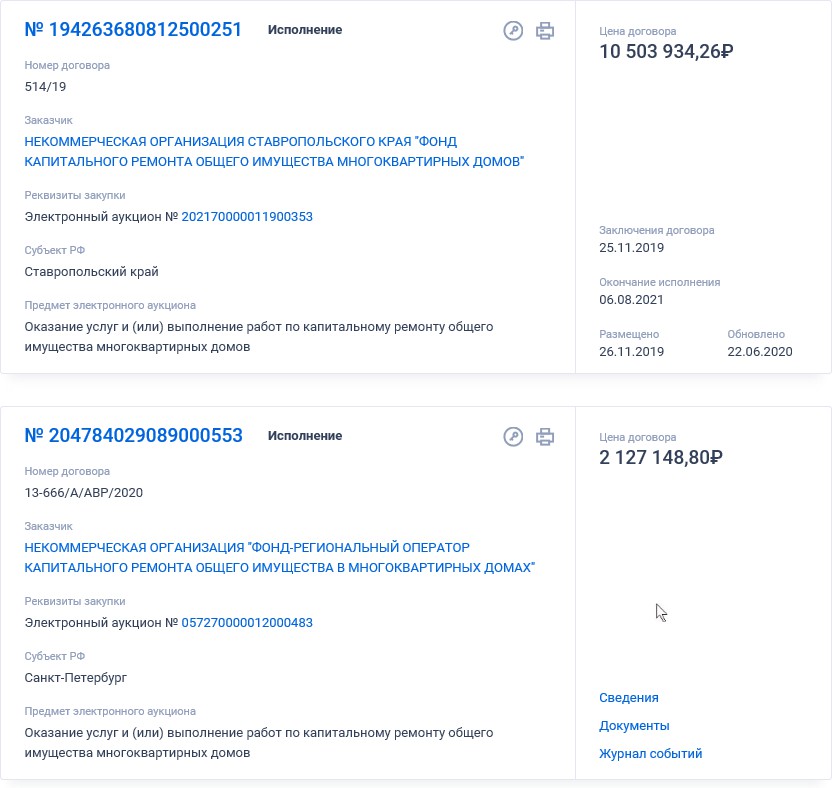Print the contract №194263680812500251 card

tap(545, 31)
